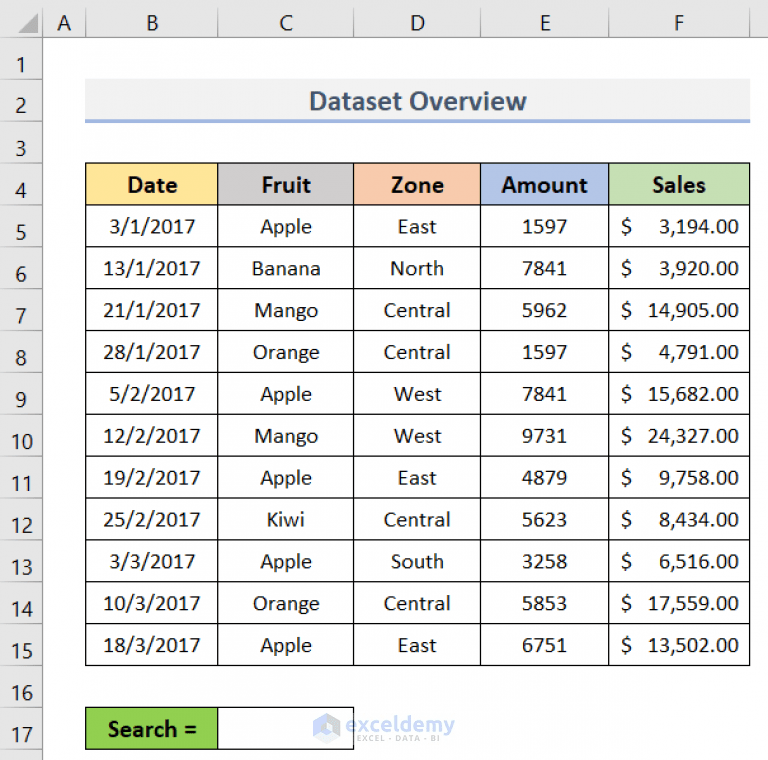Select row 1 header
The width and height of the screenshot is (768, 760).
click(21, 59)
